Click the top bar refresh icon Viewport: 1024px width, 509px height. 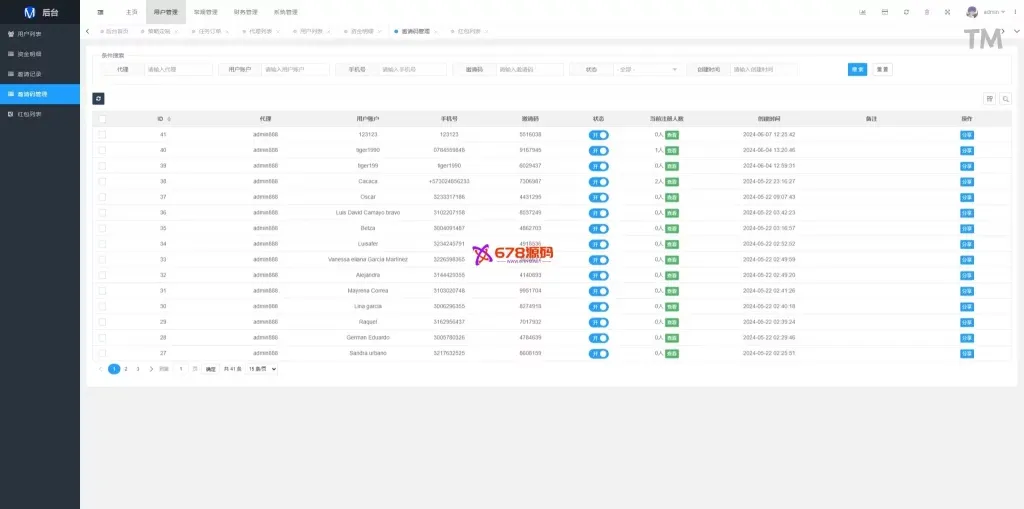[906, 12]
